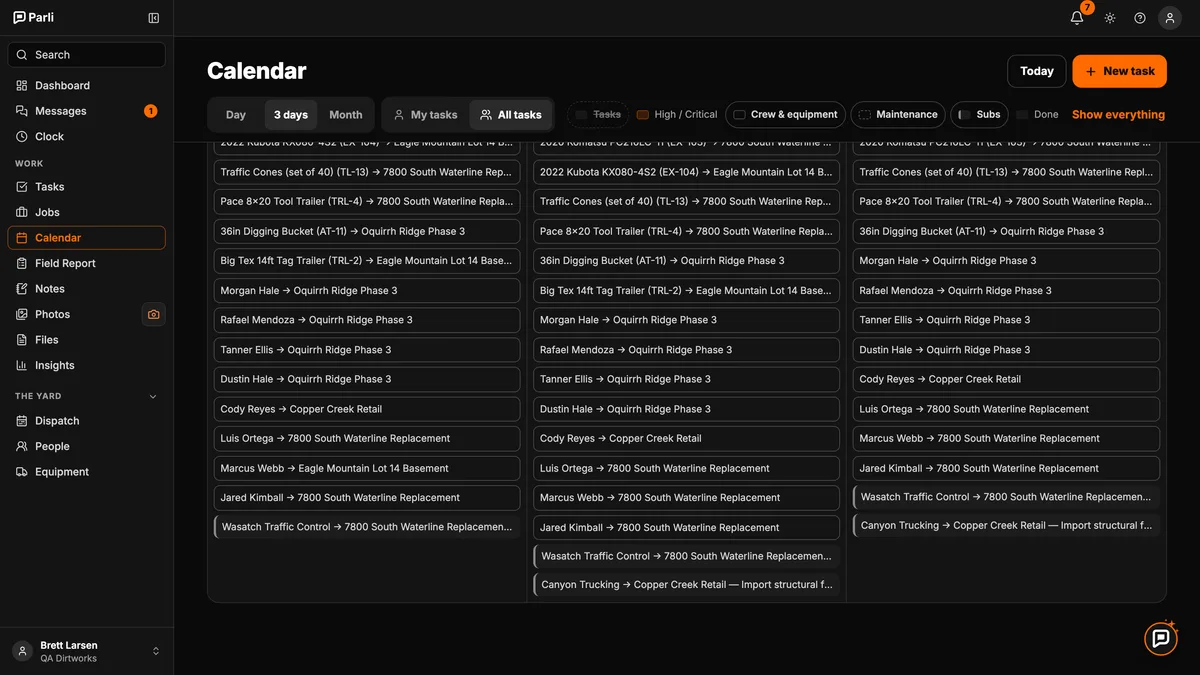This screenshot has width=1200, height=675.
Task: Click the Messages unread badge showing 1
Action: [150, 111]
